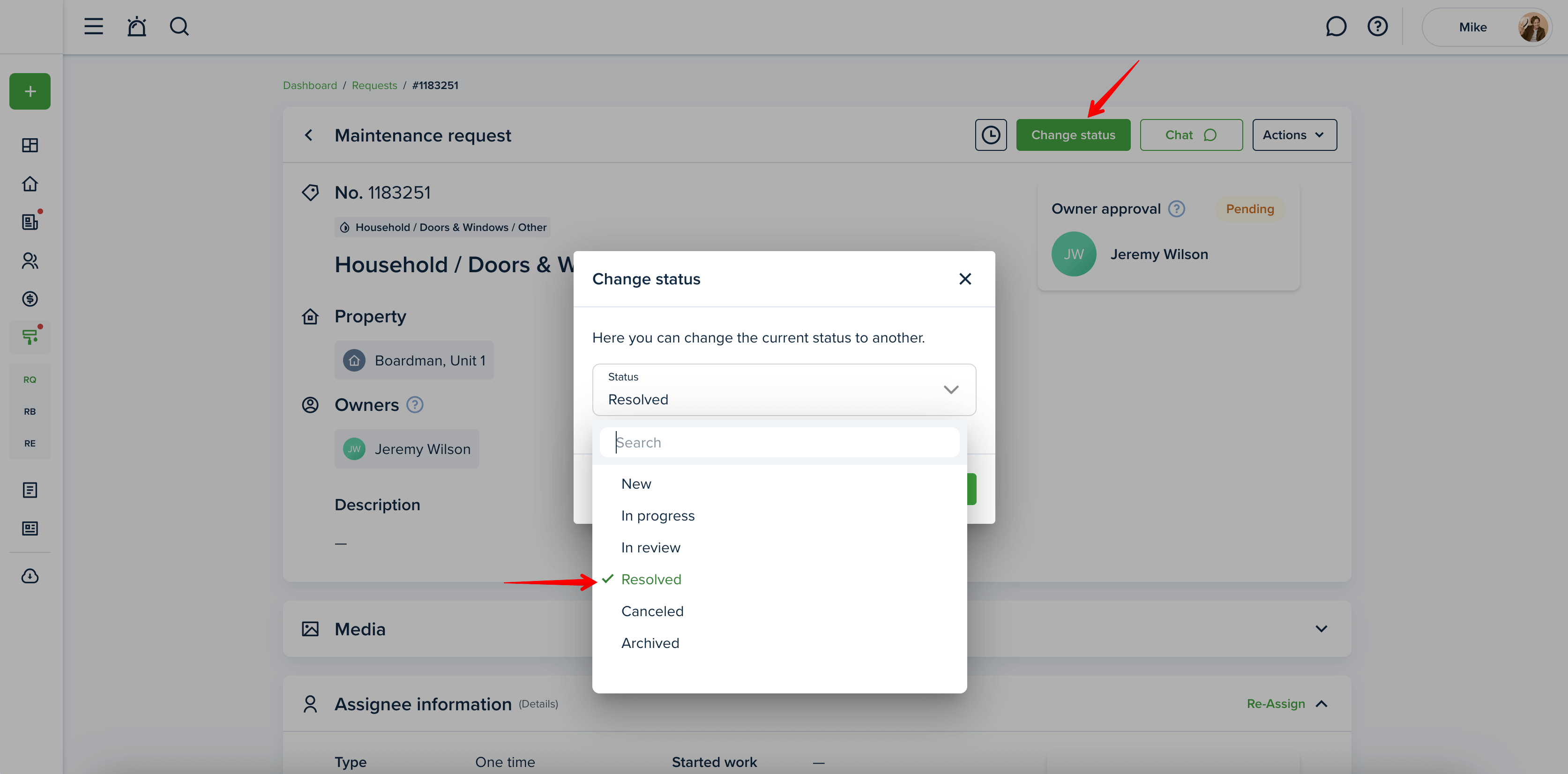Expand the Media section chevron
Screen dimensions: 1568x774
(x=1321, y=629)
